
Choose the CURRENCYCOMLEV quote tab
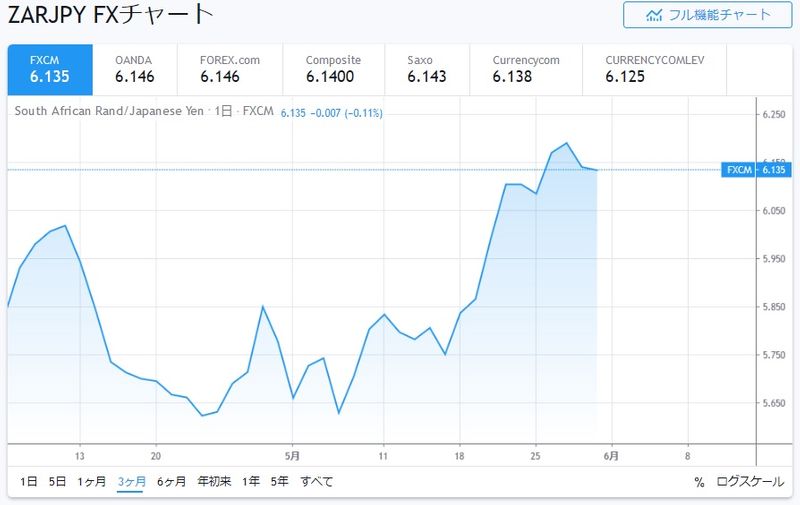pyautogui.click(x=655, y=68)
